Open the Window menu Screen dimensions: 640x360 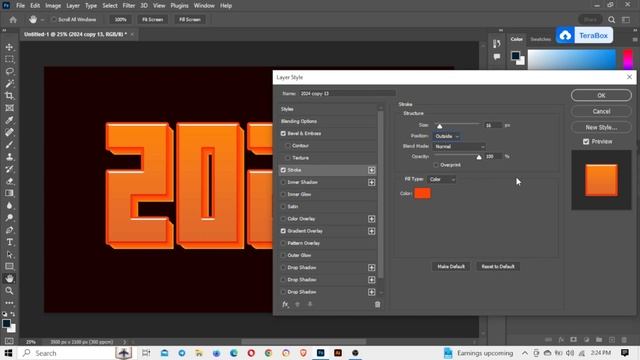tap(204, 6)
